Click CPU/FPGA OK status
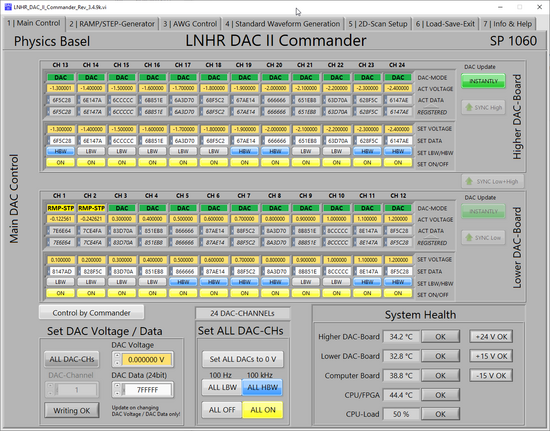Screen dimensions: 550x431 click(x=440, y=395)
